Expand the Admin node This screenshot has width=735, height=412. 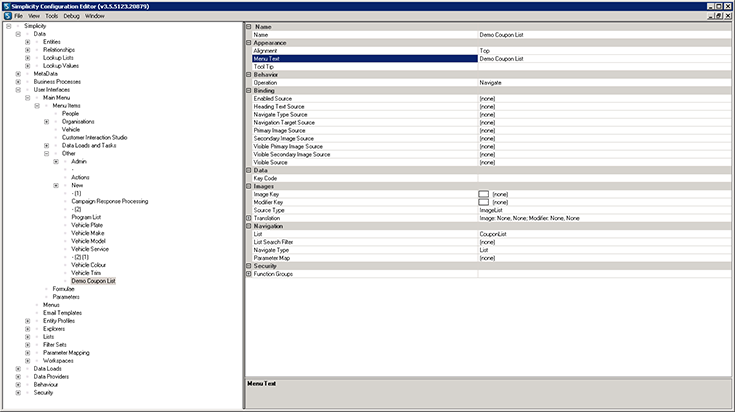[x=55, y=162]
